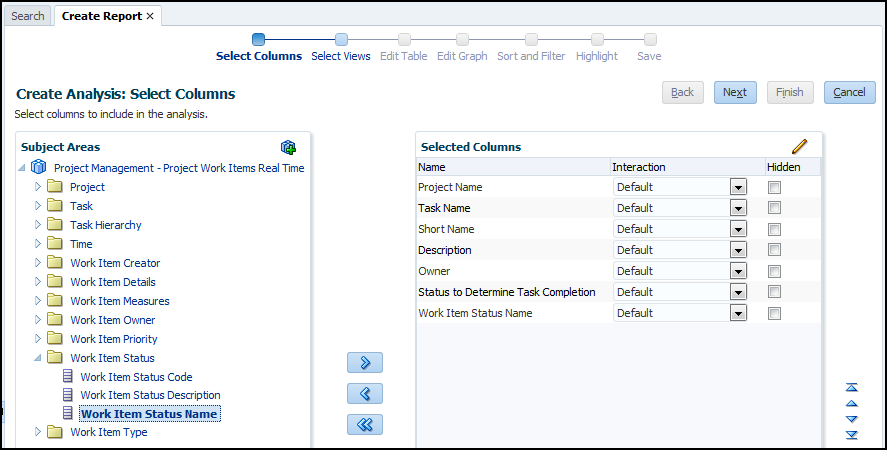887x450 pixels.
Task: Move selected column to top of list
Action: pos(852,387)
